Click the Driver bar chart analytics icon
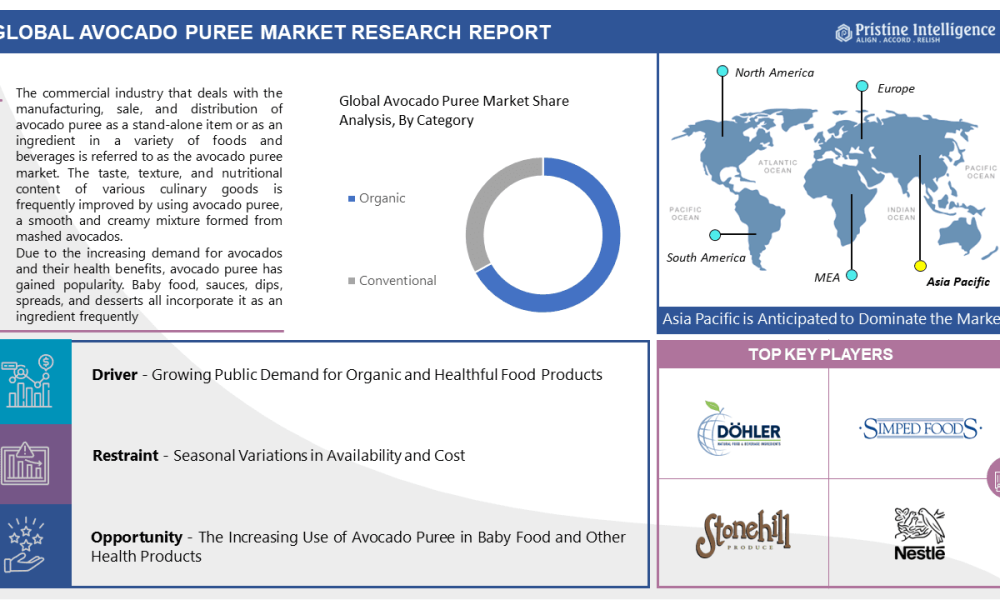Screen dimensions: 1000x600 (27, 382)
